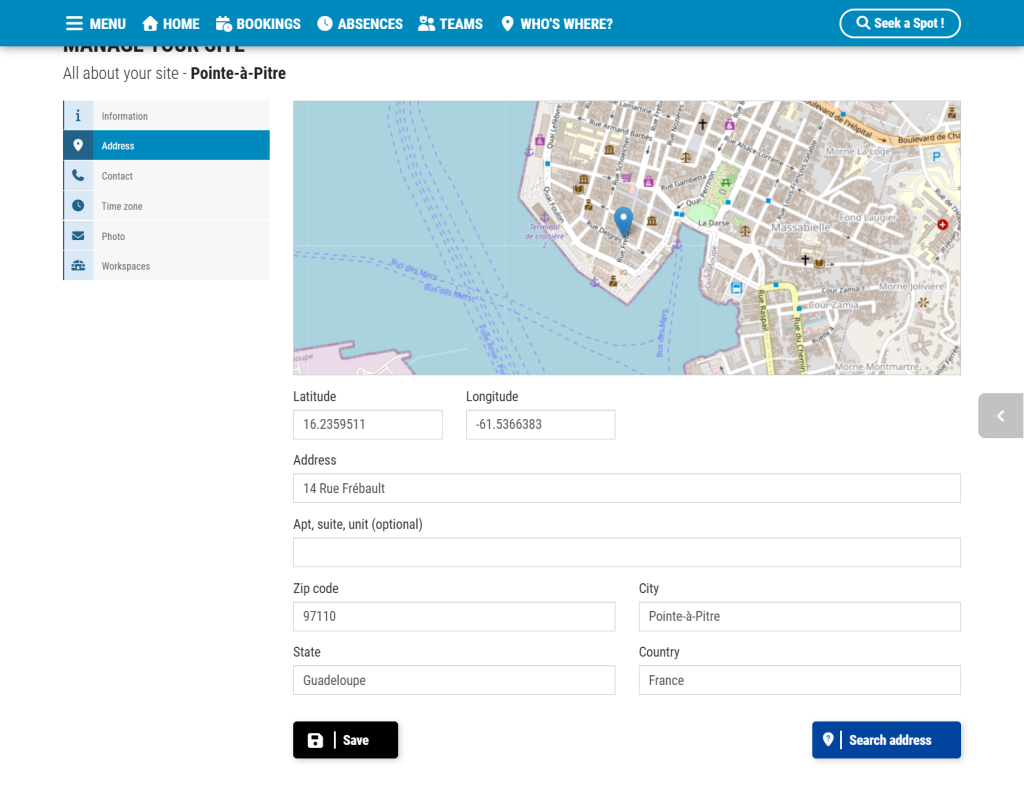Select the Workspaces tab
Viewport: 1024px width, 785px height.
[167, 265]
